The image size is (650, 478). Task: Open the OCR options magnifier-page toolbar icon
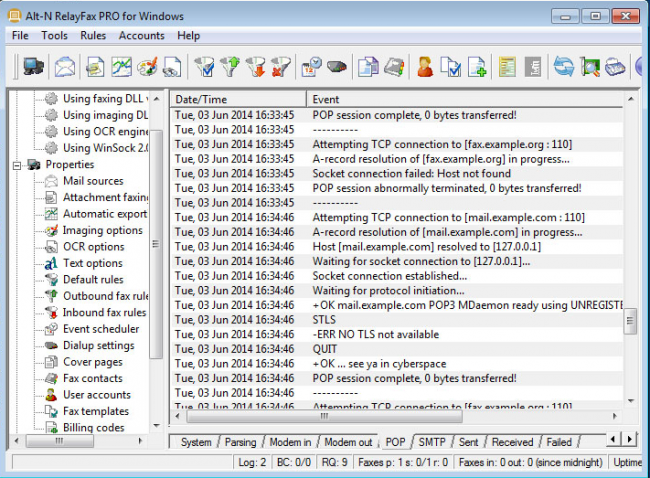point(172,67)
